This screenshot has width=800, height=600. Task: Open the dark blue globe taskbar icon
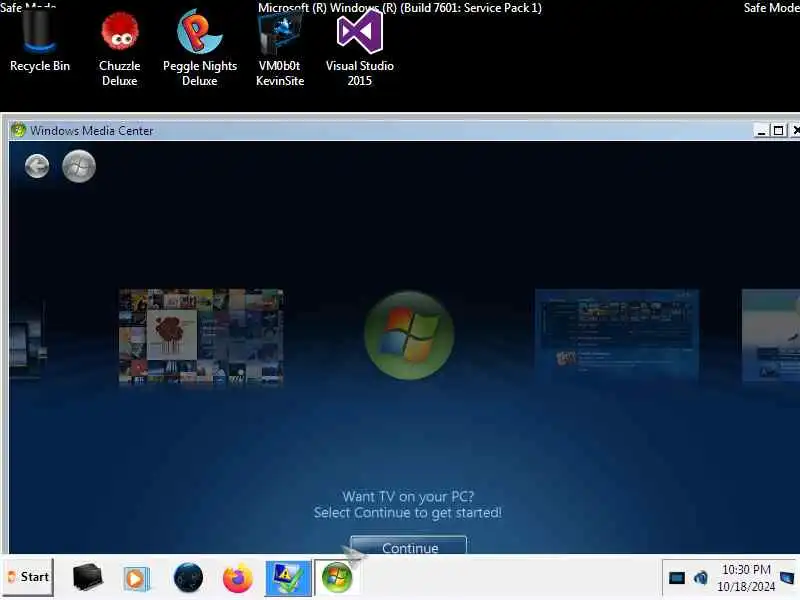(x=188, y=578)
